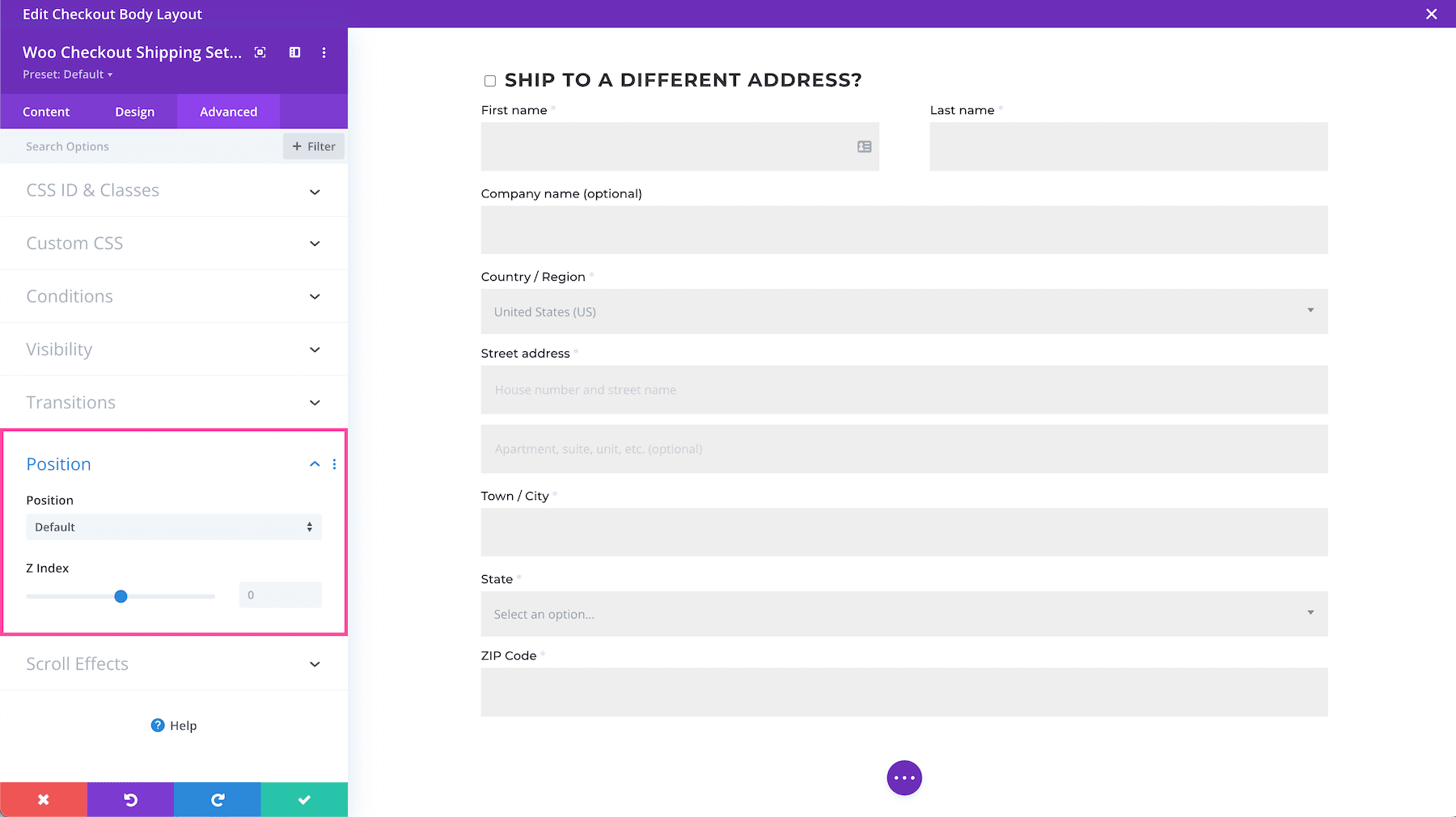
Task: Click the address card icon in First name field
Action: coord(864,146)
